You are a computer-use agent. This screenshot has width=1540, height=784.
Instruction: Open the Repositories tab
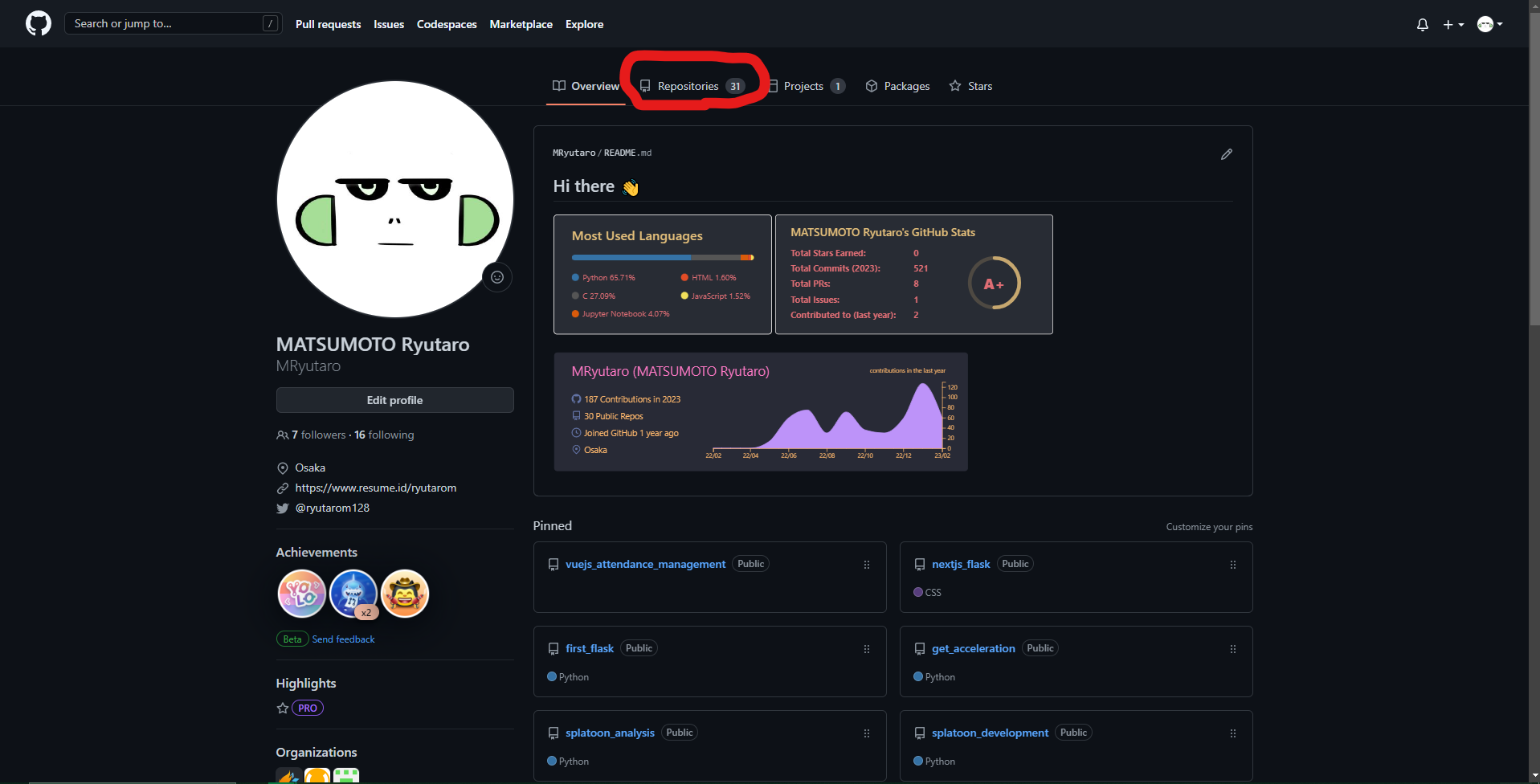692,86
